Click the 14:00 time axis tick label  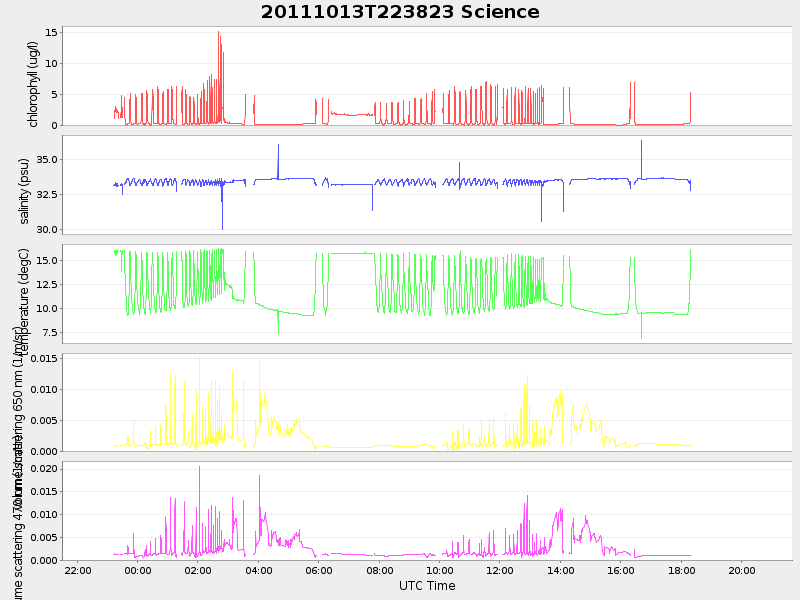[561, 570]
